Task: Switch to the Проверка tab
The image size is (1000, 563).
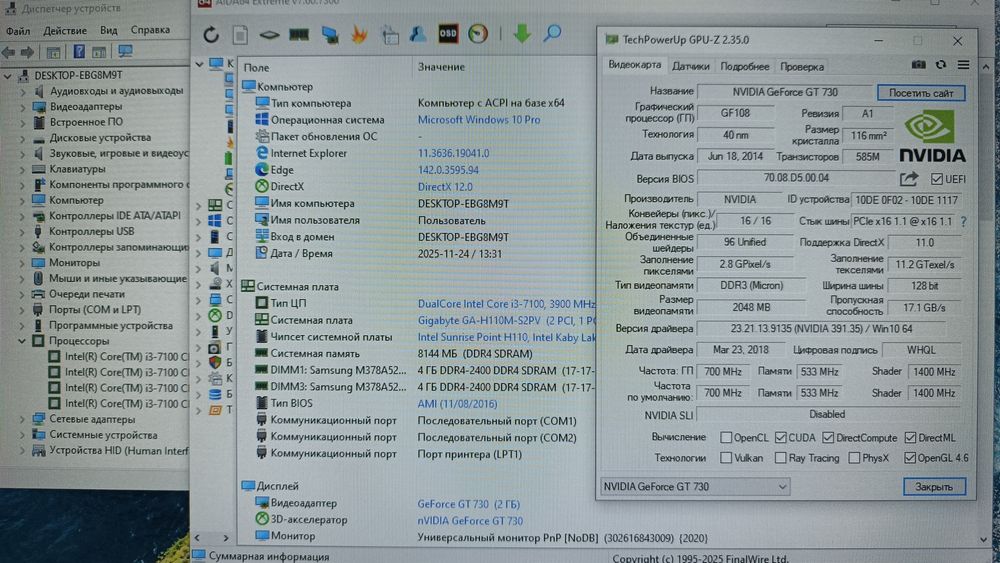Action: (x=802, y=66)
